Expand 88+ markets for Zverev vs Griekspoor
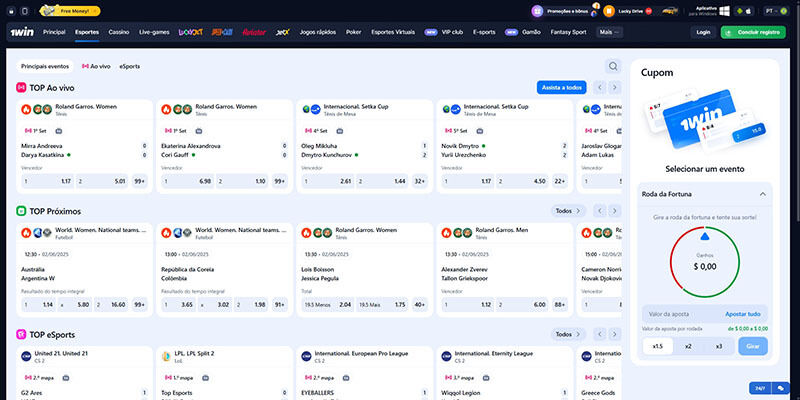Viewport: 800px width, 400px height. pyautogui.click(x=560, y=305)
